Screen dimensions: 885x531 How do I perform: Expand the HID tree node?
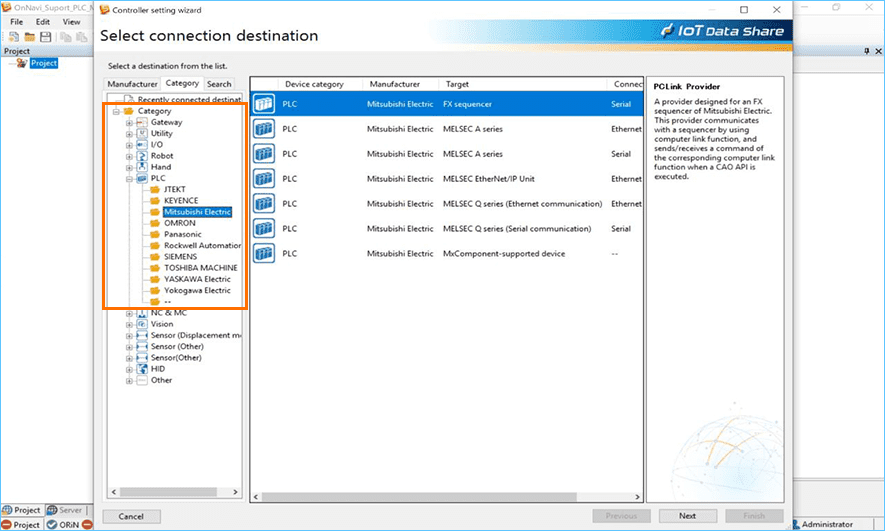[x=129, y=370]
